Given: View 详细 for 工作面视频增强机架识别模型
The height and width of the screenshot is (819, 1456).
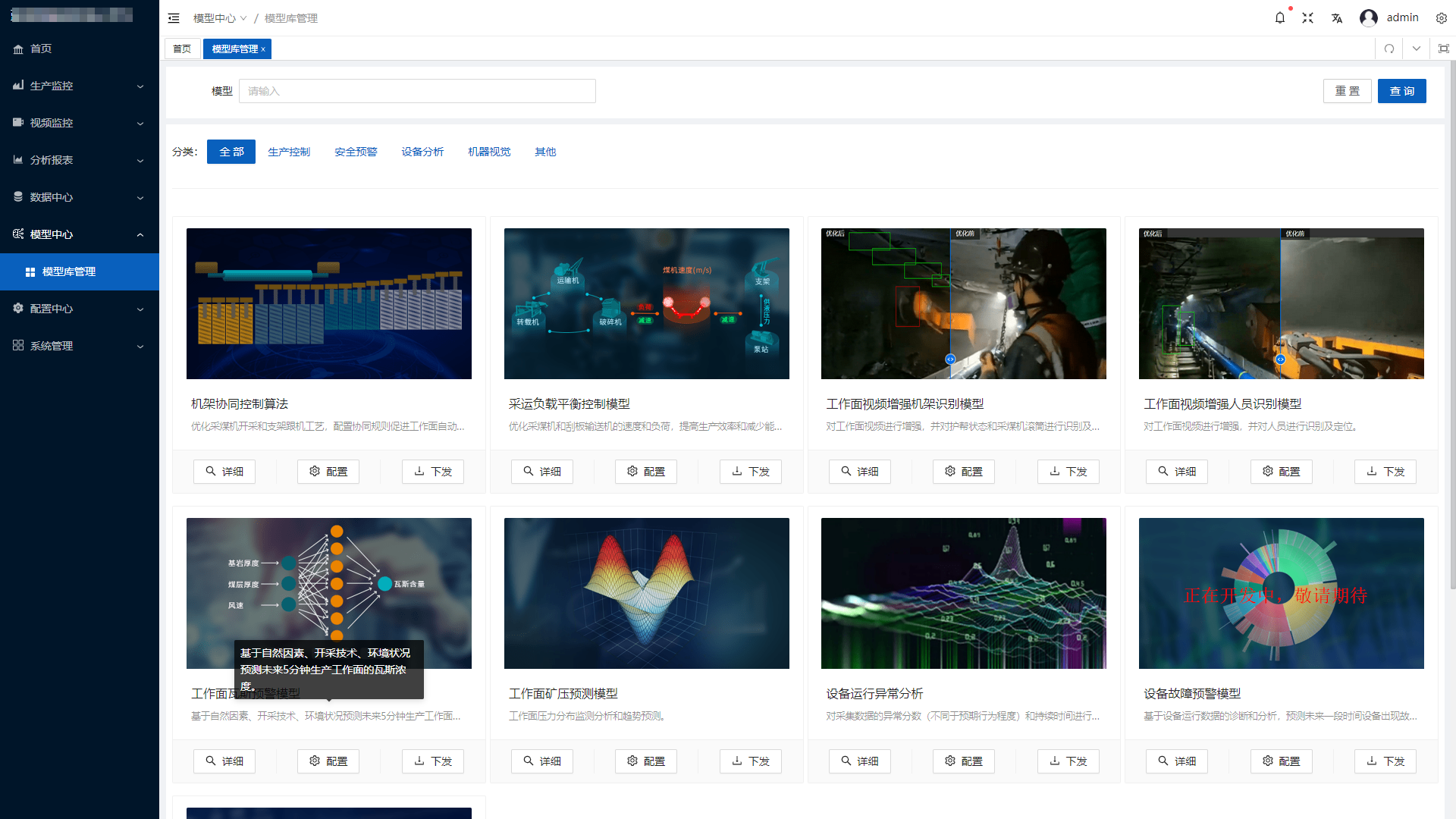Looking at the screenshot, I should click(860, 472).
